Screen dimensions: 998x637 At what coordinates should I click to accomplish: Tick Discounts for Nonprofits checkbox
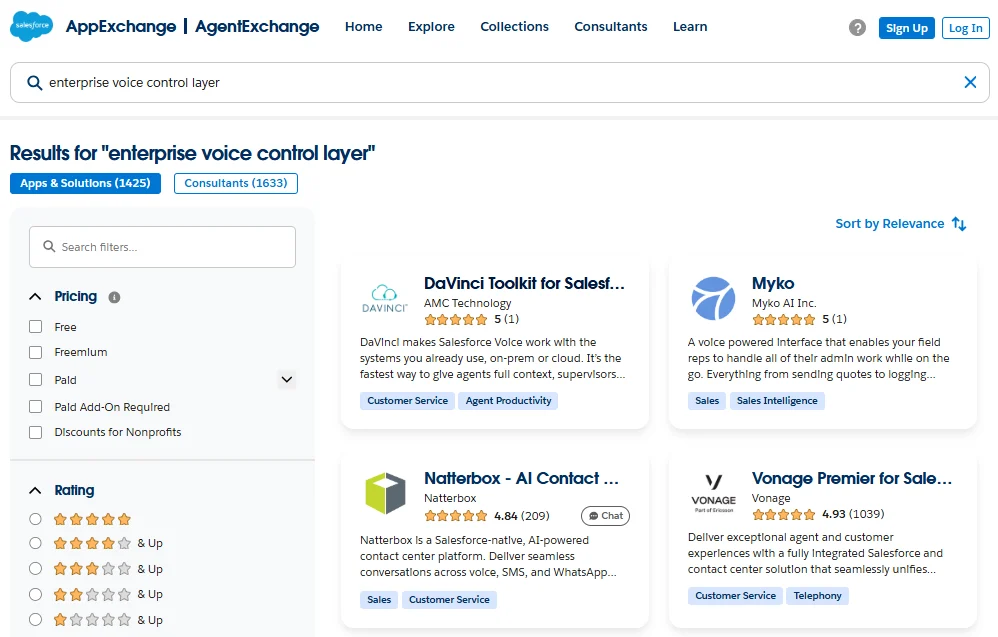pyautogui.click(x=36, y=432)
